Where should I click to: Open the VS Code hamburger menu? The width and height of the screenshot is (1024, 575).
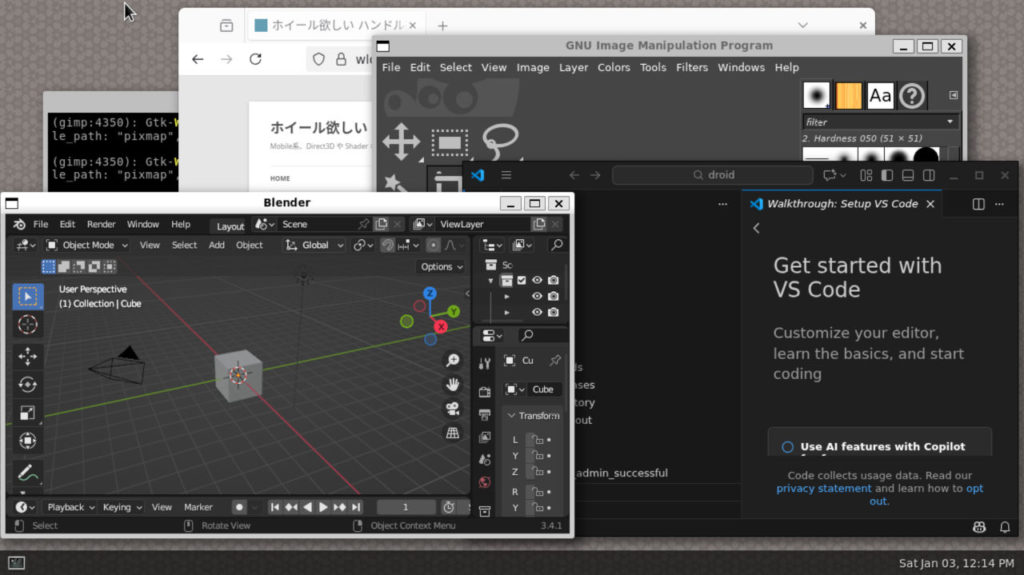(506, 175)
